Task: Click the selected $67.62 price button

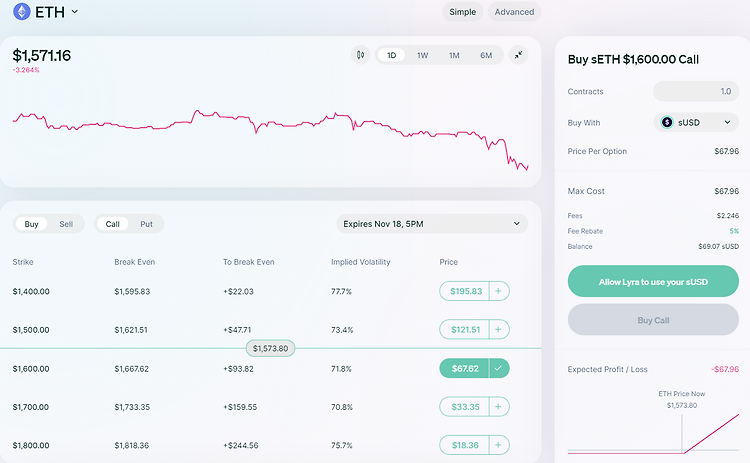Action: 465,368
